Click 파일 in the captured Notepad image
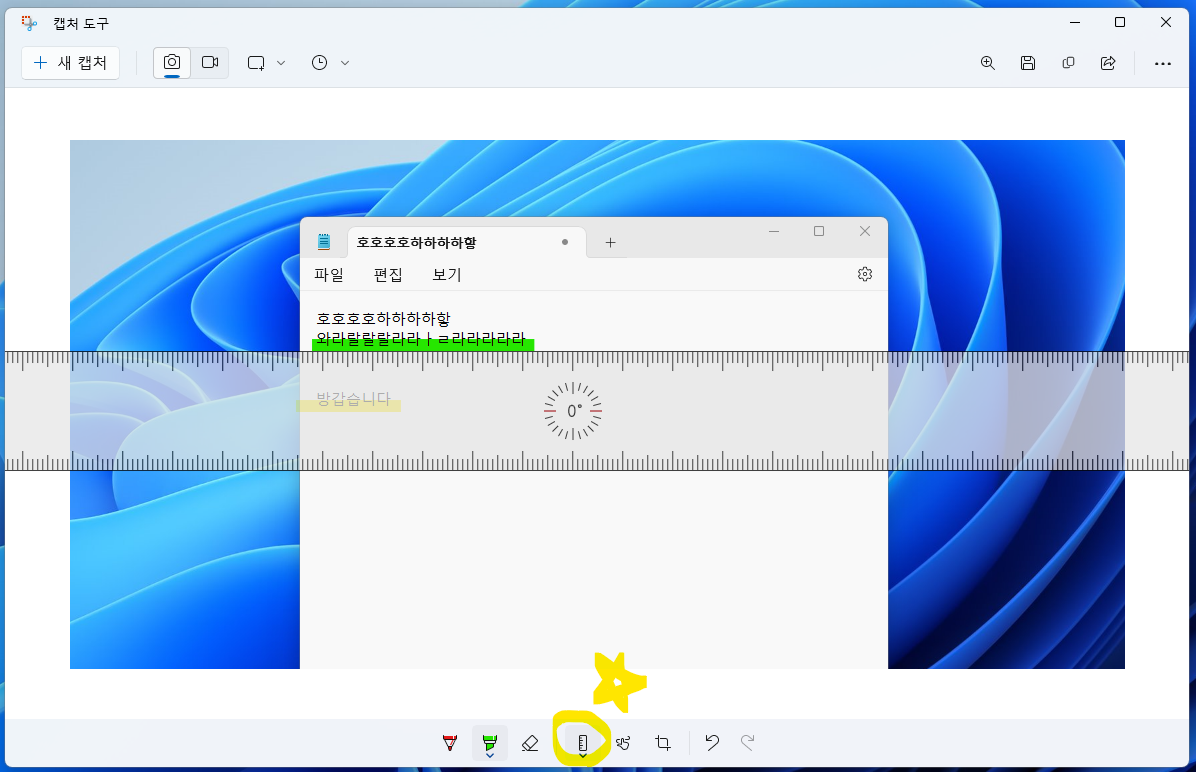 pos(329,275)
